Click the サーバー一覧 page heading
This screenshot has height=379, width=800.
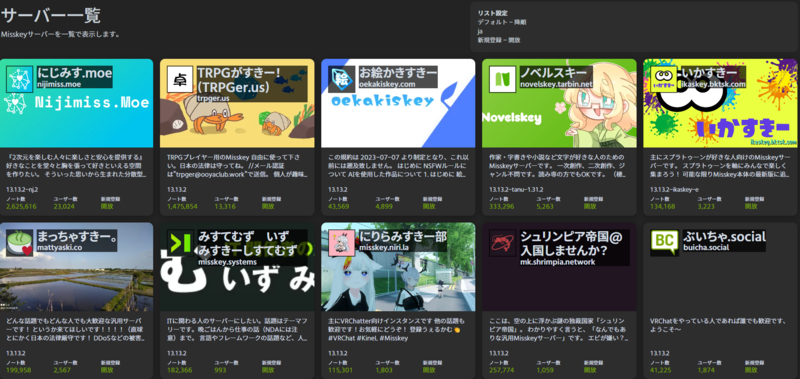pos(51,15)
